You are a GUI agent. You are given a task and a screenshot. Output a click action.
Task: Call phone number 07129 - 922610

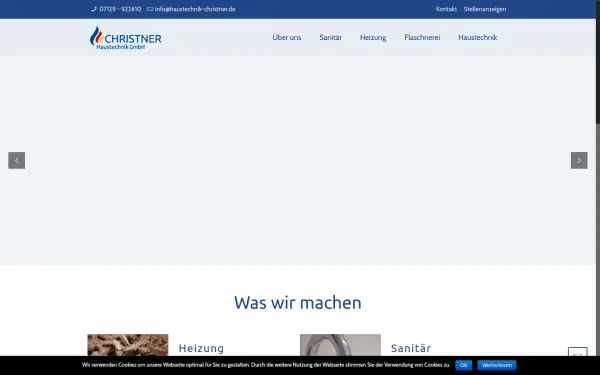(120, 9)
